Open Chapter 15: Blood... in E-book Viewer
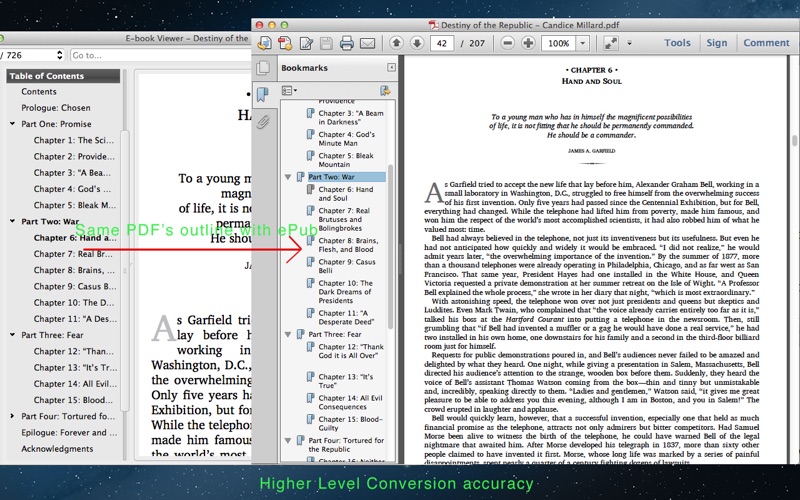 point(73,400)
